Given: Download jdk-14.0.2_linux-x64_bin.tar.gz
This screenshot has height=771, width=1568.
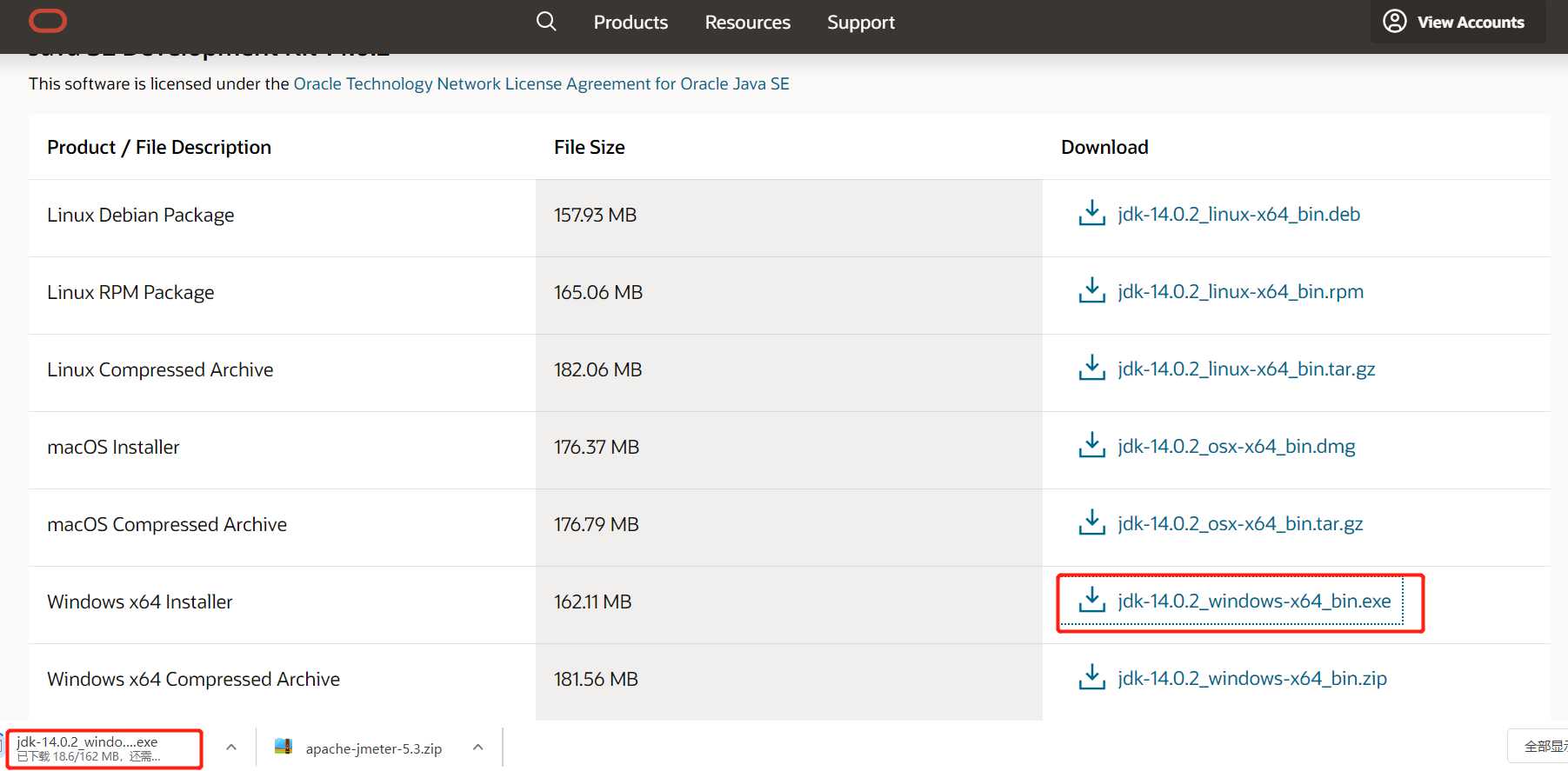Looking at the screenshot, I should [x=1246, y=369].
